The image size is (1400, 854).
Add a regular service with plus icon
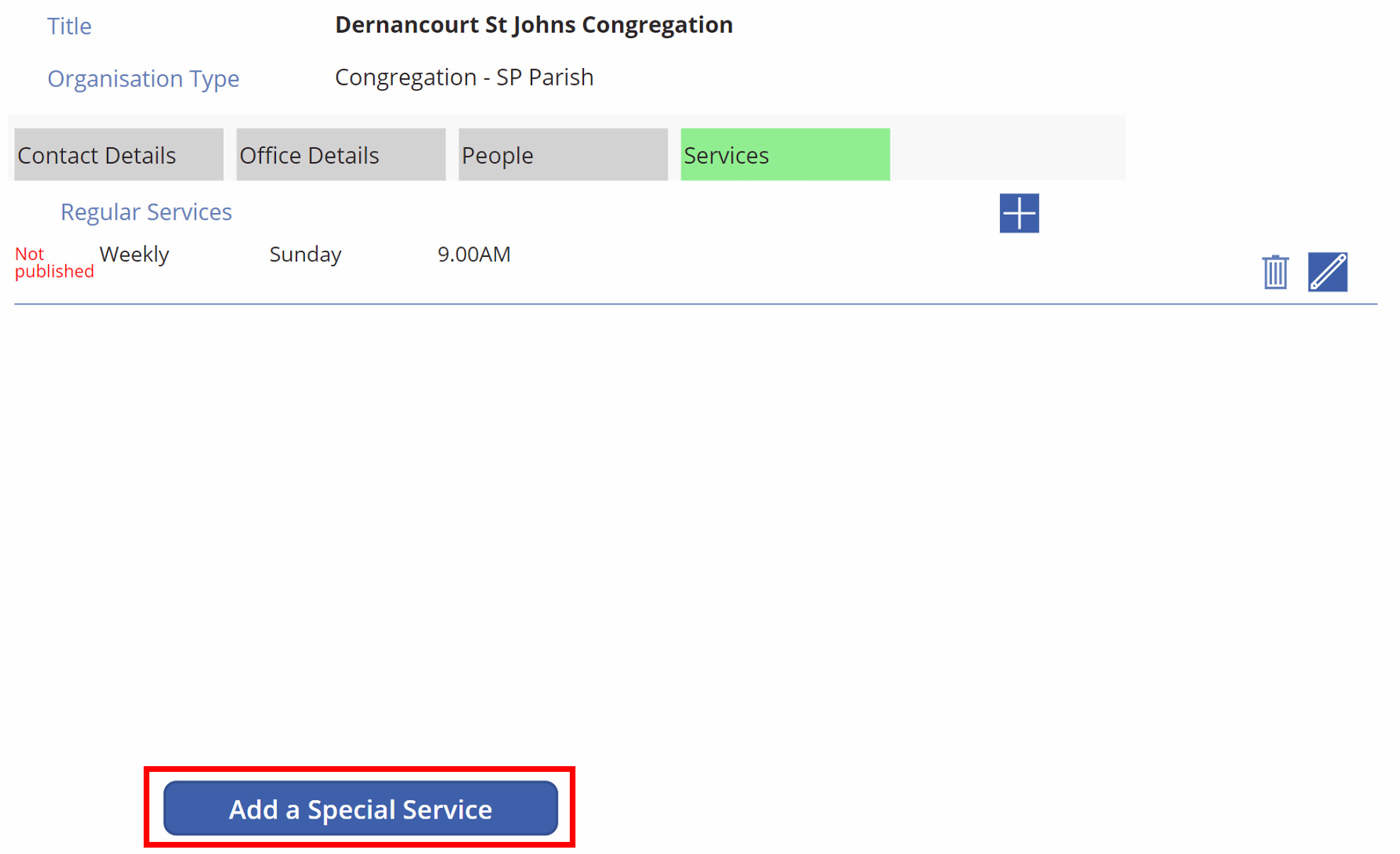pyautogui.click(x=1019, y=212)
